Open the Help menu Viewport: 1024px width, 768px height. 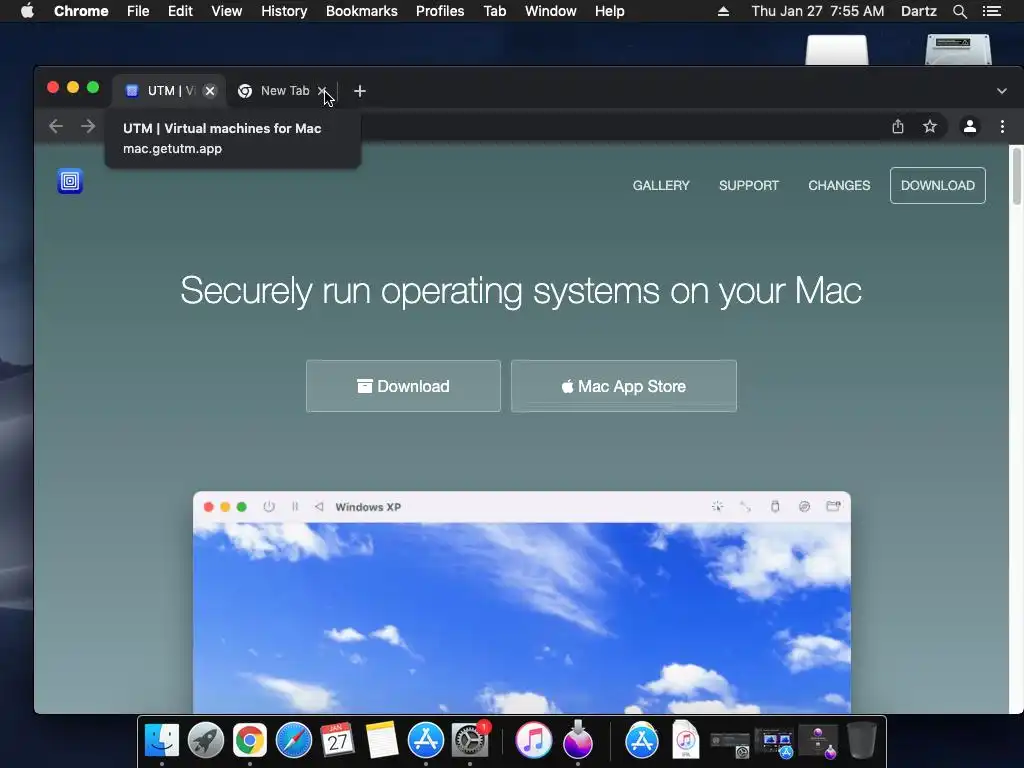(609, 11)
